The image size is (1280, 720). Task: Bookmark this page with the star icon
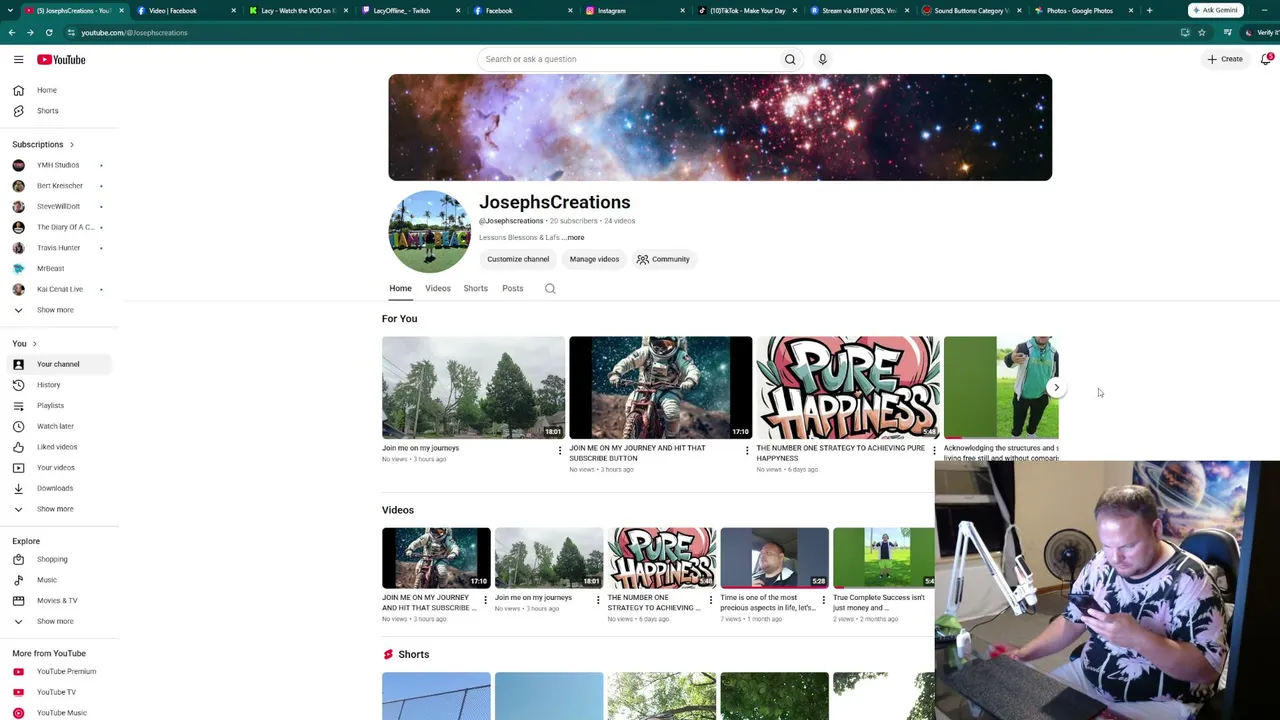(x=1202, y=32)
